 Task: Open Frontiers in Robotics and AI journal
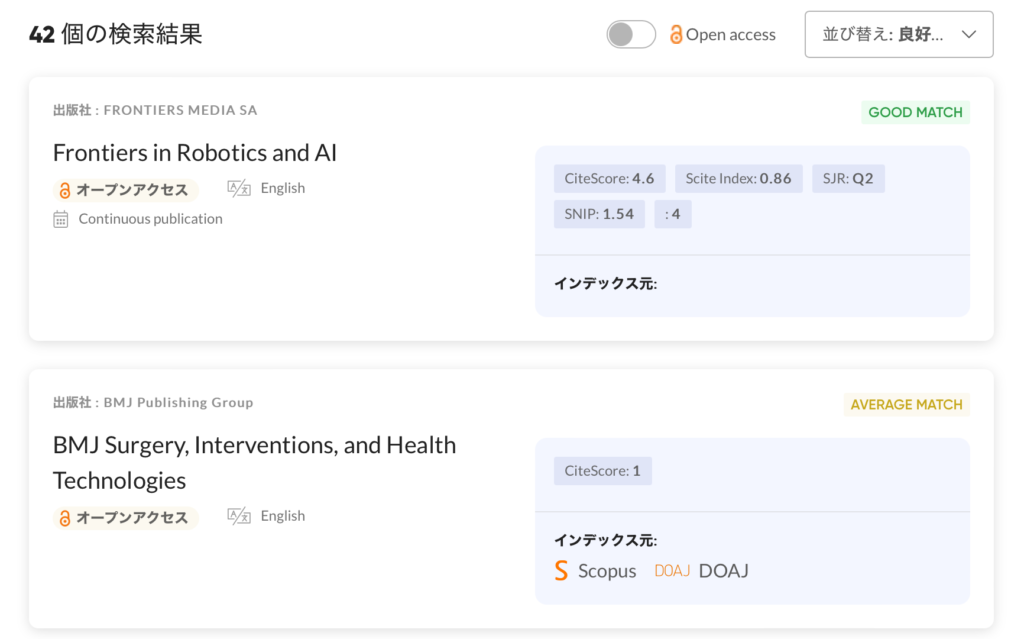point(195,152)
